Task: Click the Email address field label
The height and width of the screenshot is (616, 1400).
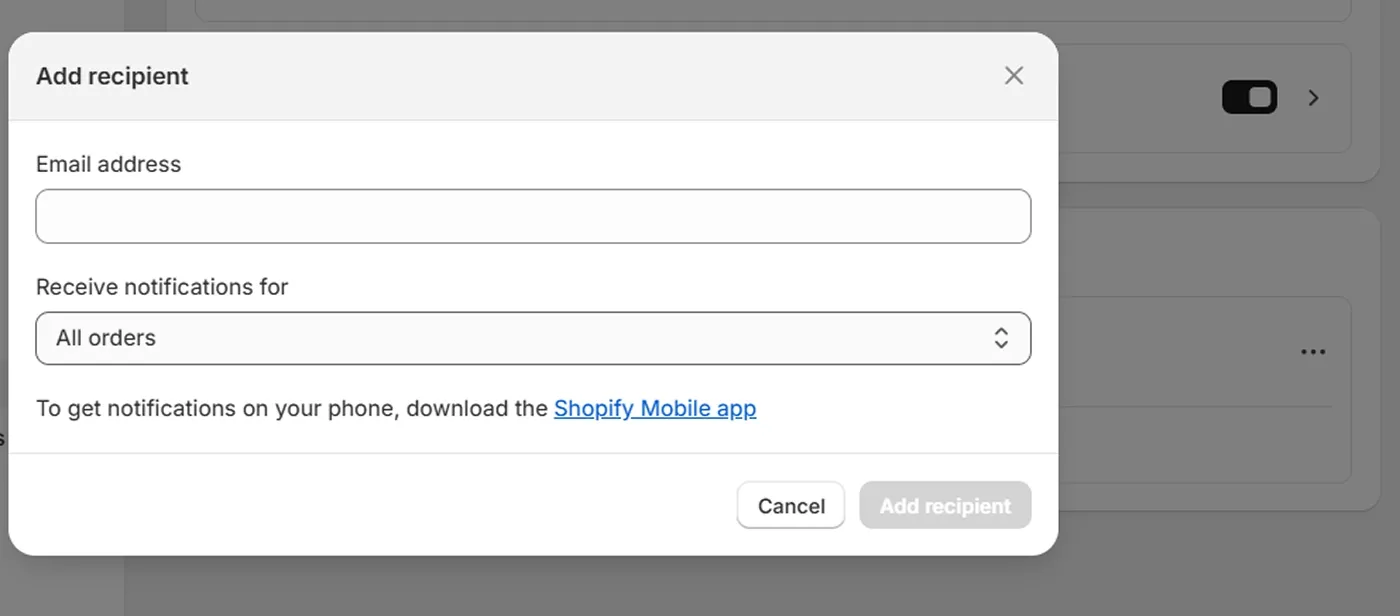Action: click(108, 163)
